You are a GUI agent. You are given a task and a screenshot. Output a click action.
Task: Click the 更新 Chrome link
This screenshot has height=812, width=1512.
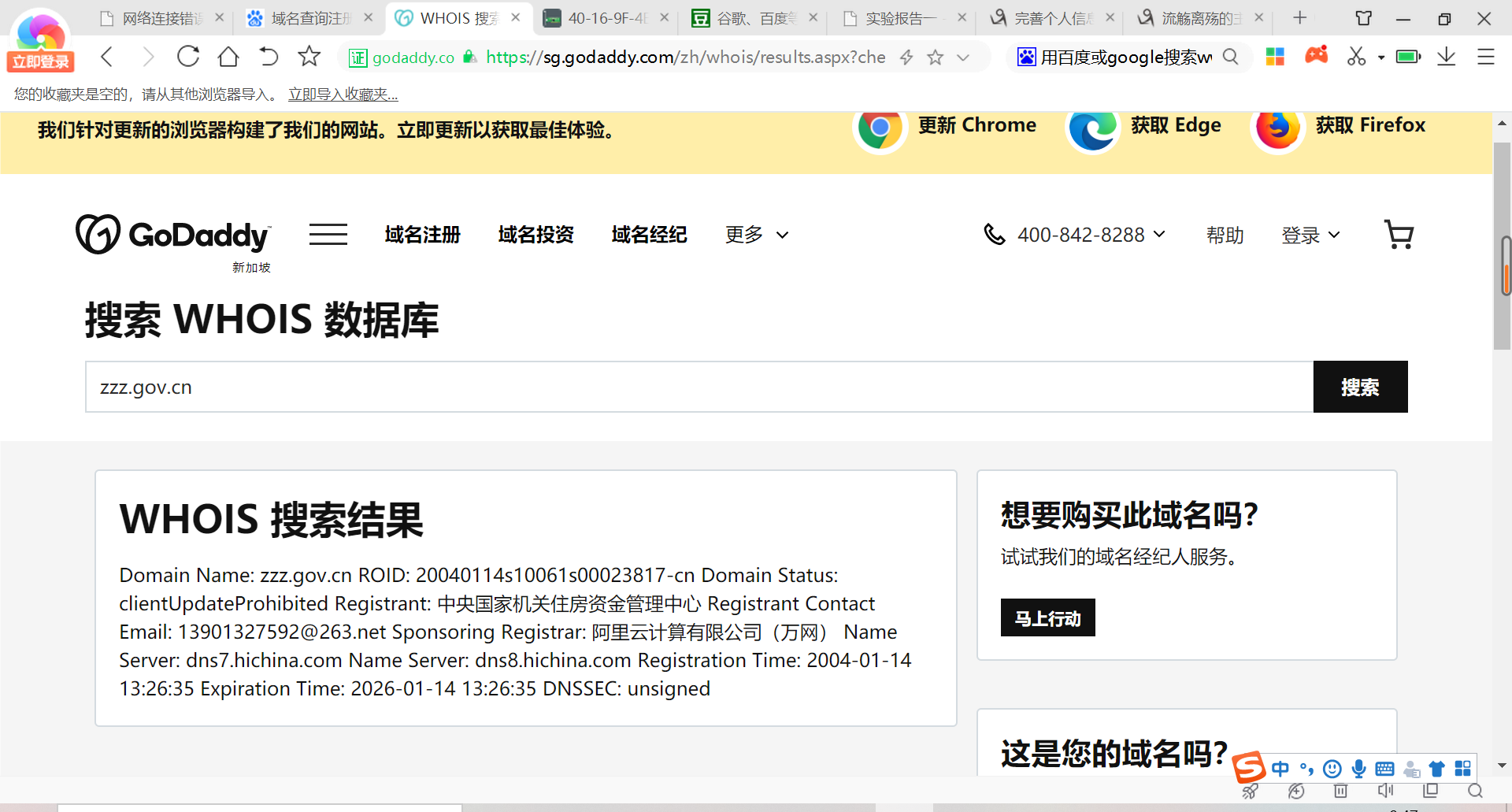945,127
